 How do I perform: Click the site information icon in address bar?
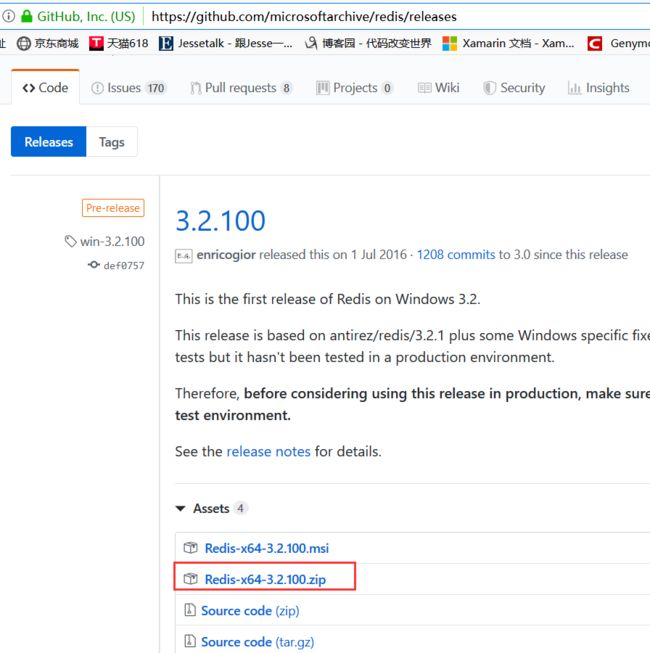[x=8, y=16]
